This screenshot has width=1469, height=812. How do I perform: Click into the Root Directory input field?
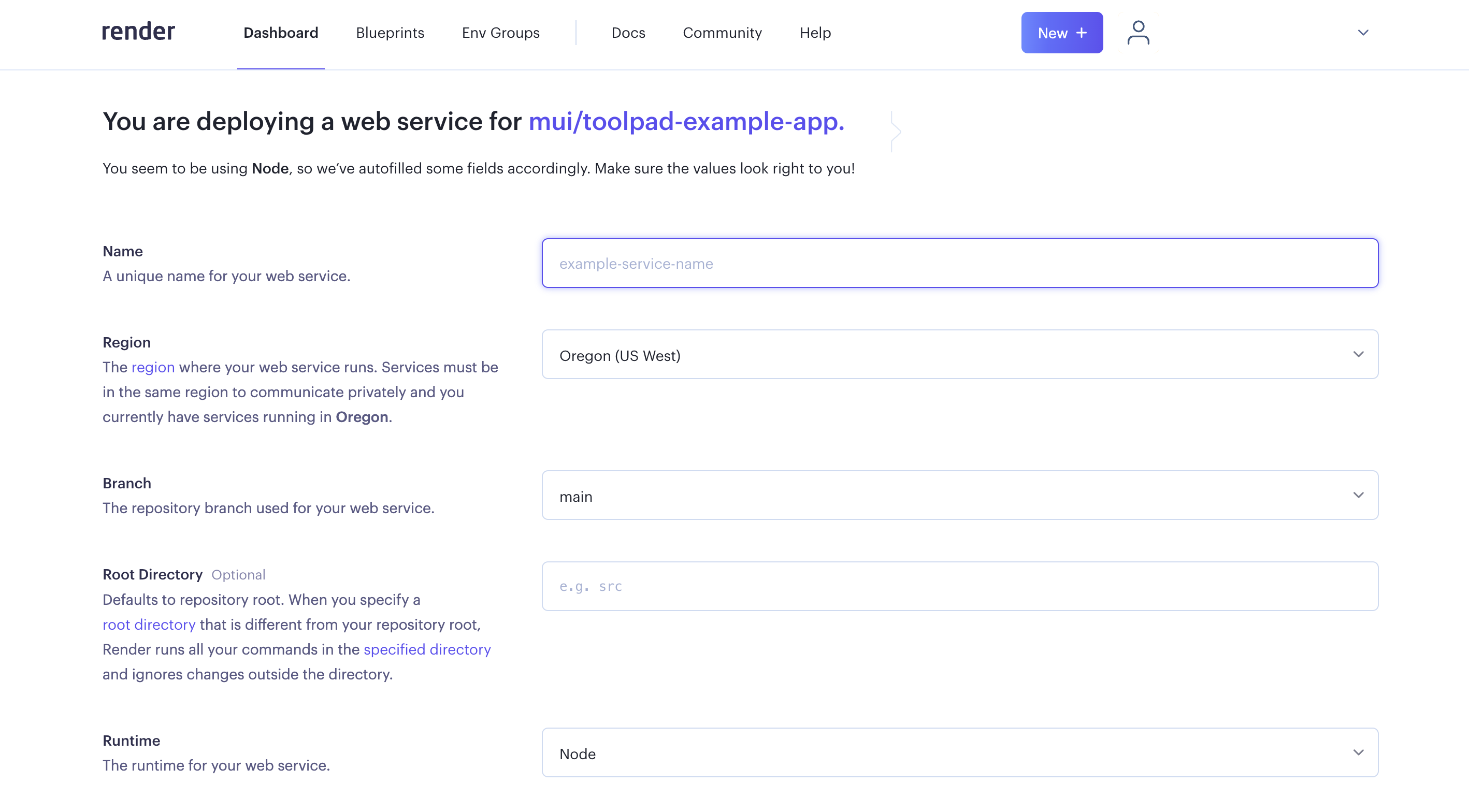tap(959, 586)
